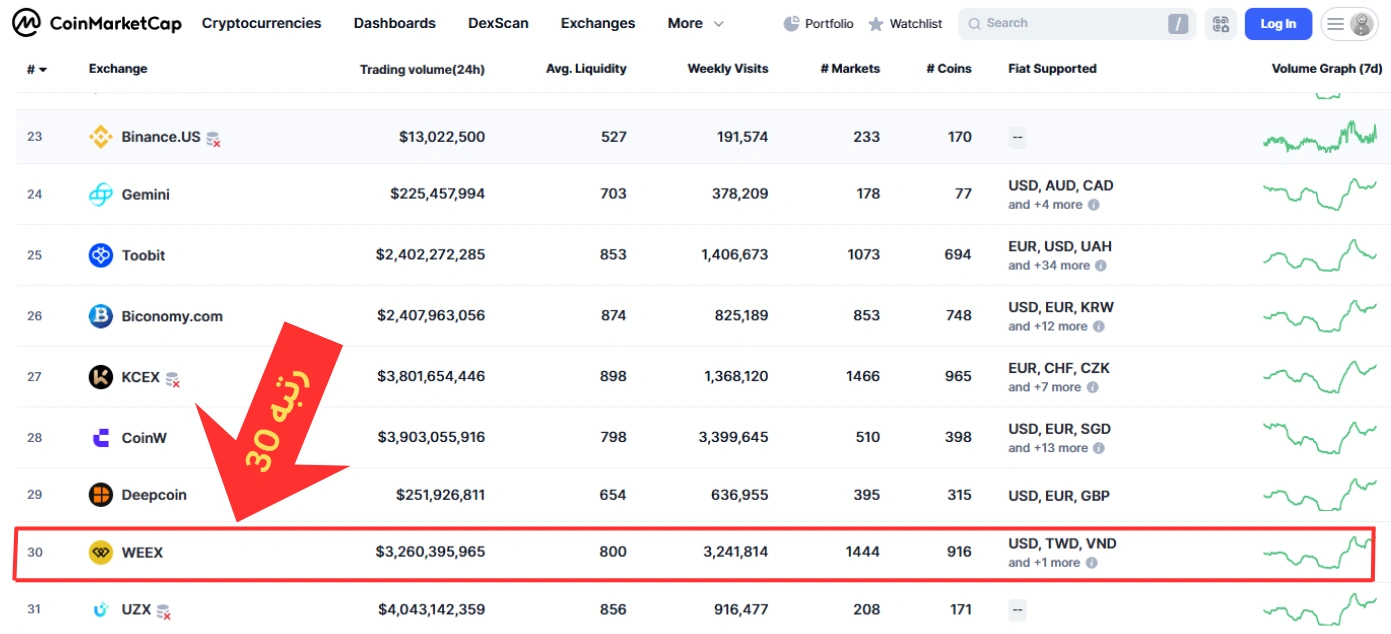Click the info icon in WEEX's fiat column
Viewport: 1391px width, 634px height.
coord(1091,563)
